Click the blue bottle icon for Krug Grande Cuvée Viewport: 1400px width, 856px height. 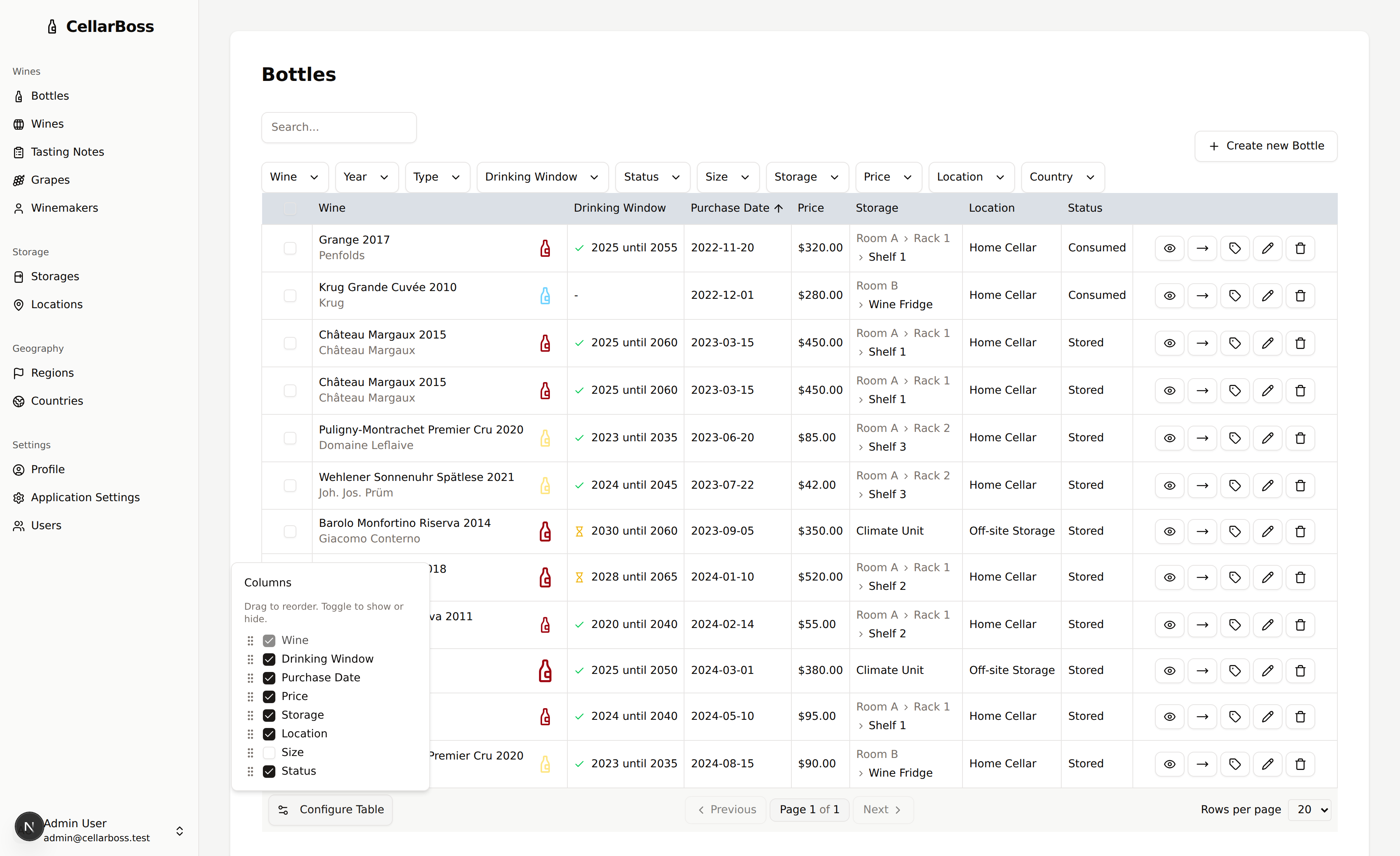(x=545, y=296)
